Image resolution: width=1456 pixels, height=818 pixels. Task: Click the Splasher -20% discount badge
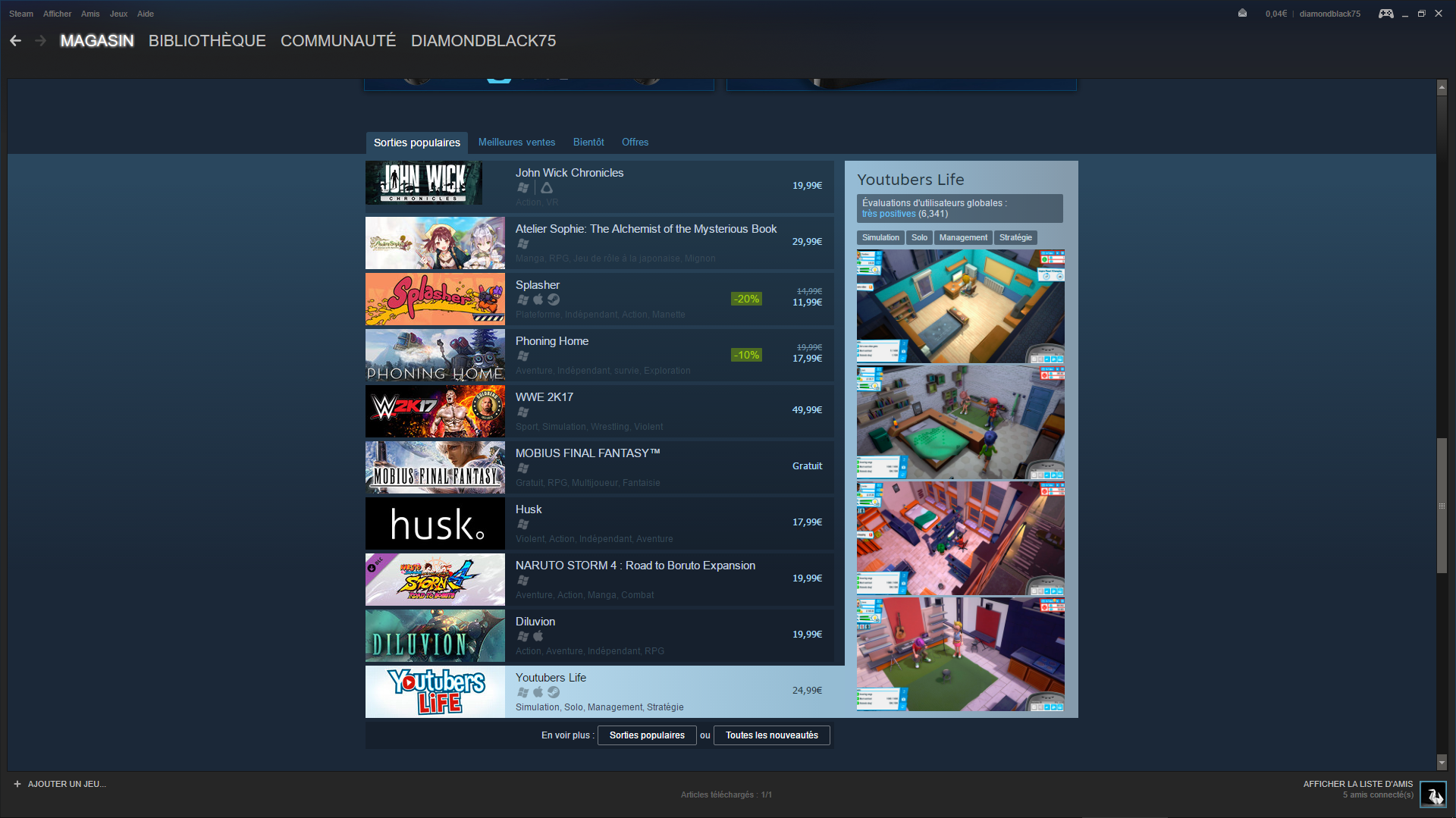[x=746, y=299]
